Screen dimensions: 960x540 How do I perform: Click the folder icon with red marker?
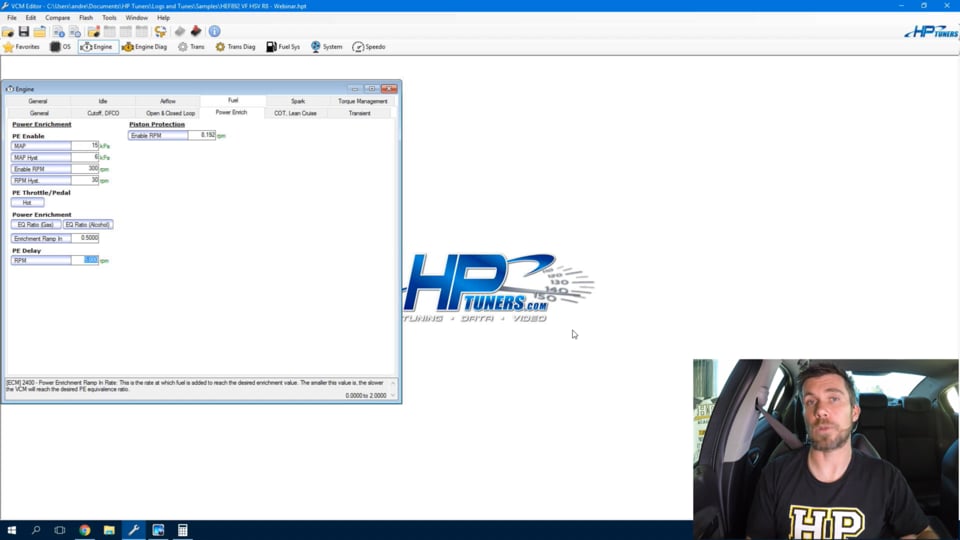click(94, 31)
